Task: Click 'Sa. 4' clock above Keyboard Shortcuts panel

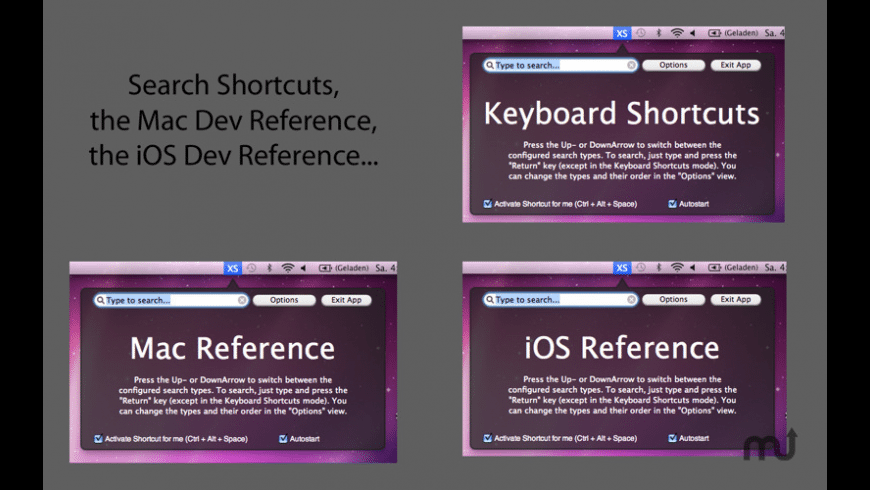Action: (775, 33)
